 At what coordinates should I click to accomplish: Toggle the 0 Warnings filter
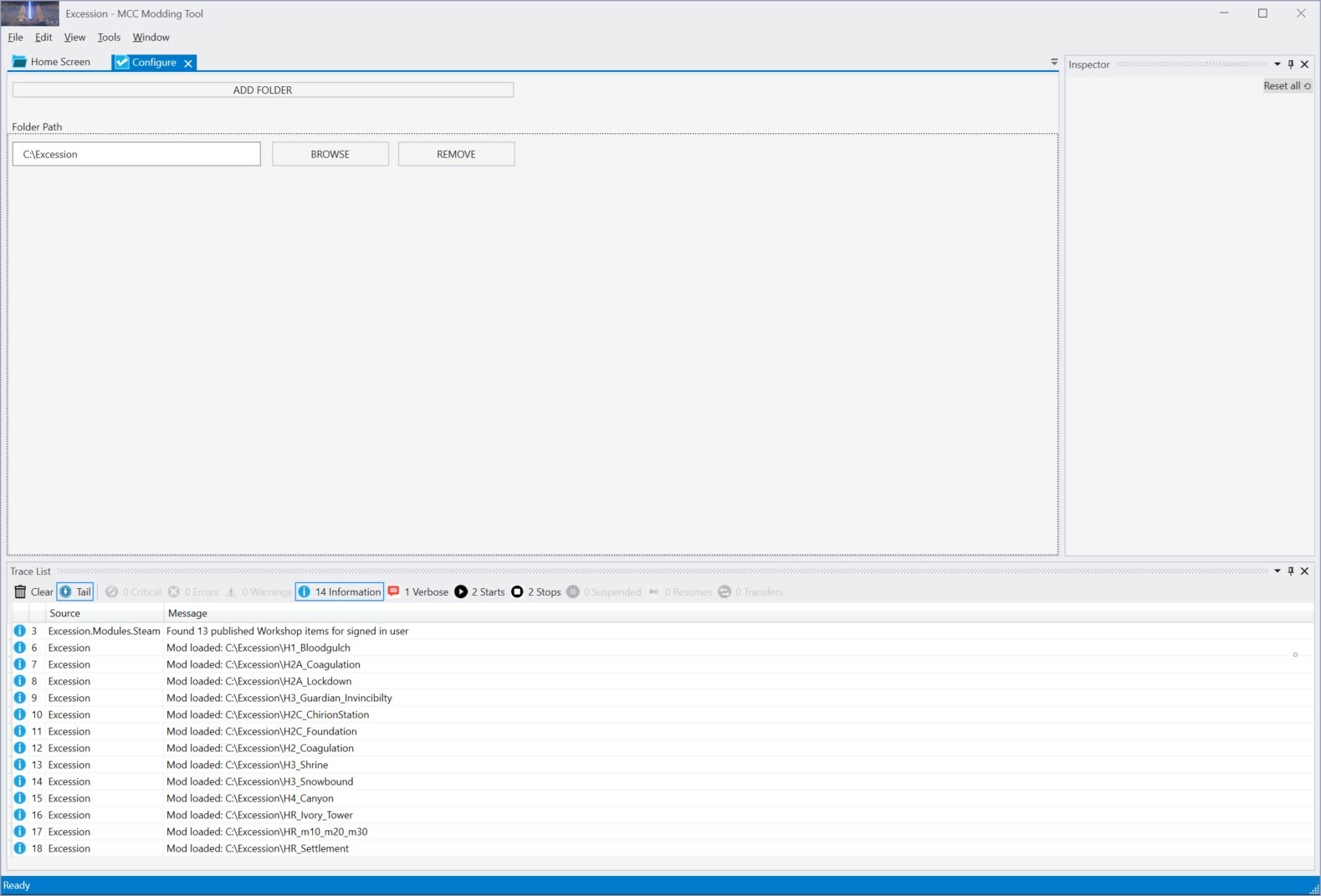click(259, 591)
